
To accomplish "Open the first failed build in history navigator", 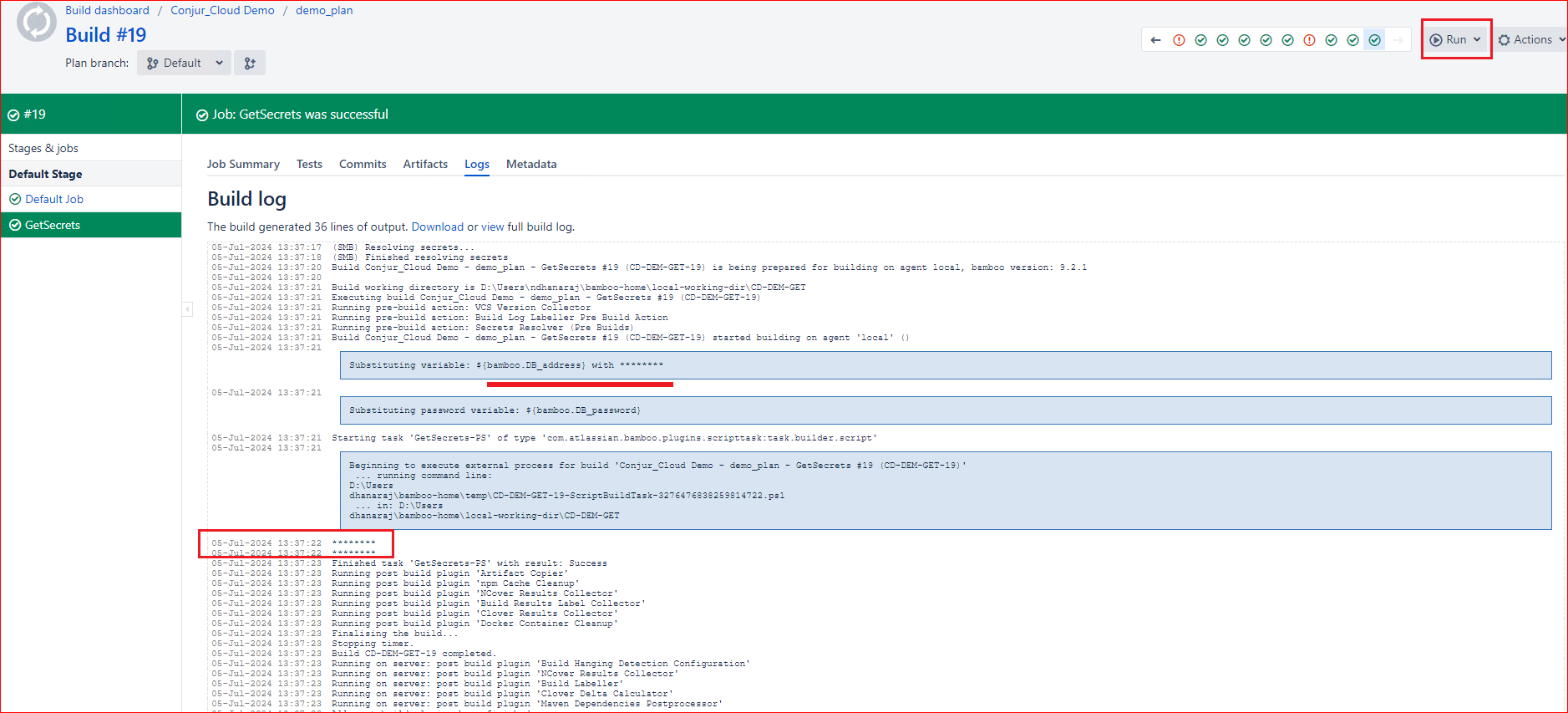I will 1179,40.
